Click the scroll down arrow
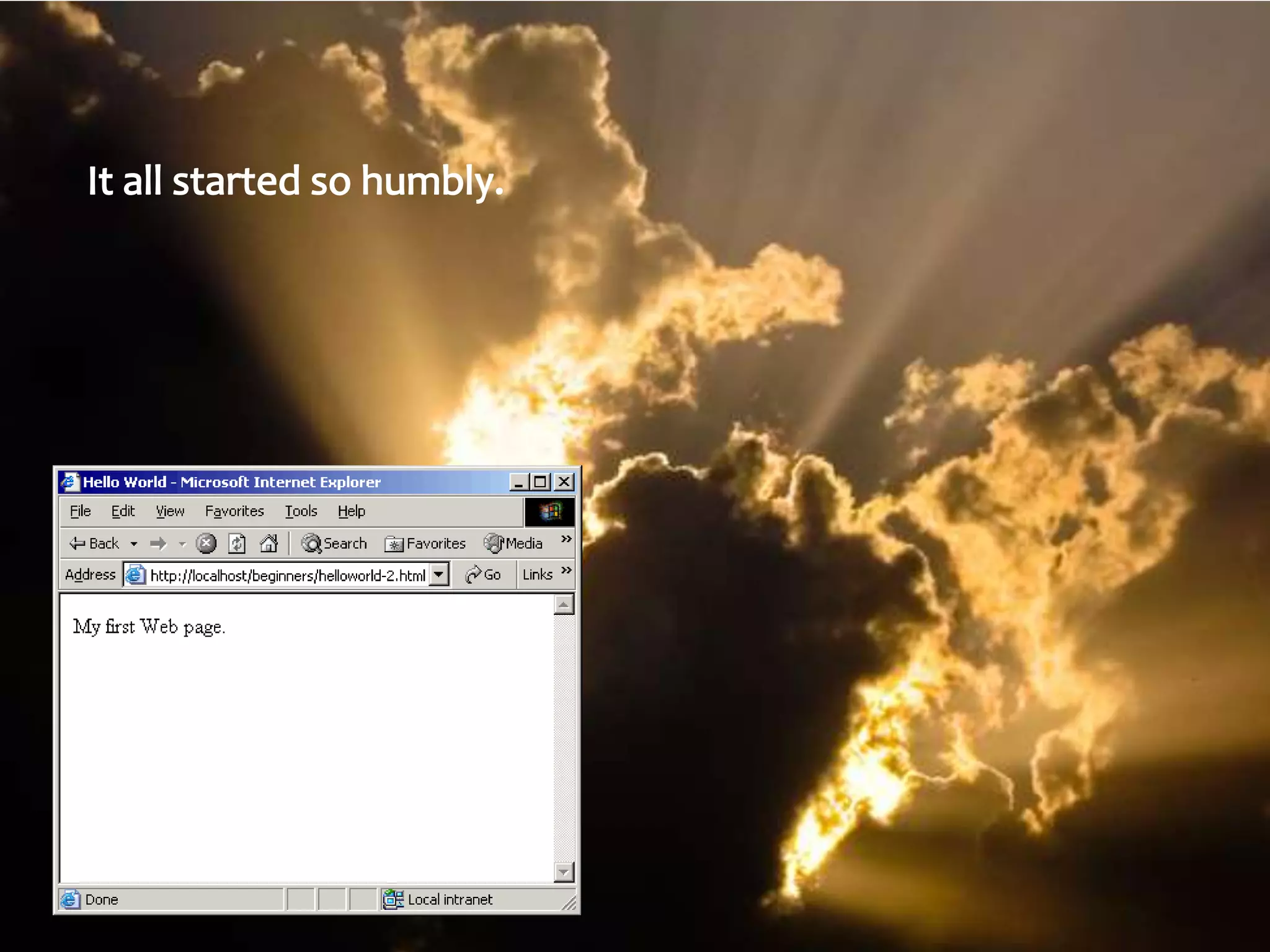Screen dimensions: 1270x952 [564, 872]
